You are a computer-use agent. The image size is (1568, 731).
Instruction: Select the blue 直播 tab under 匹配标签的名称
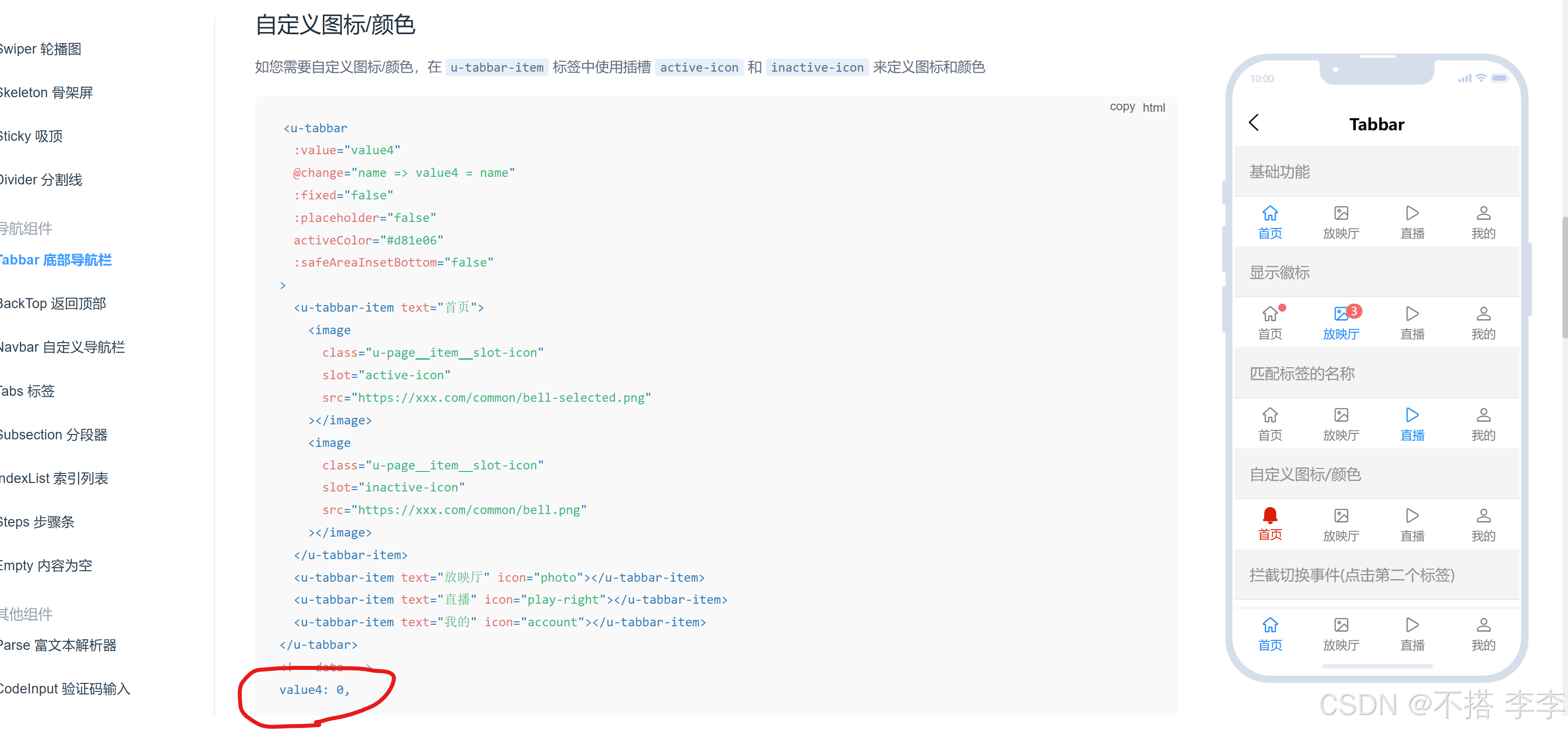coord(1412,415)
